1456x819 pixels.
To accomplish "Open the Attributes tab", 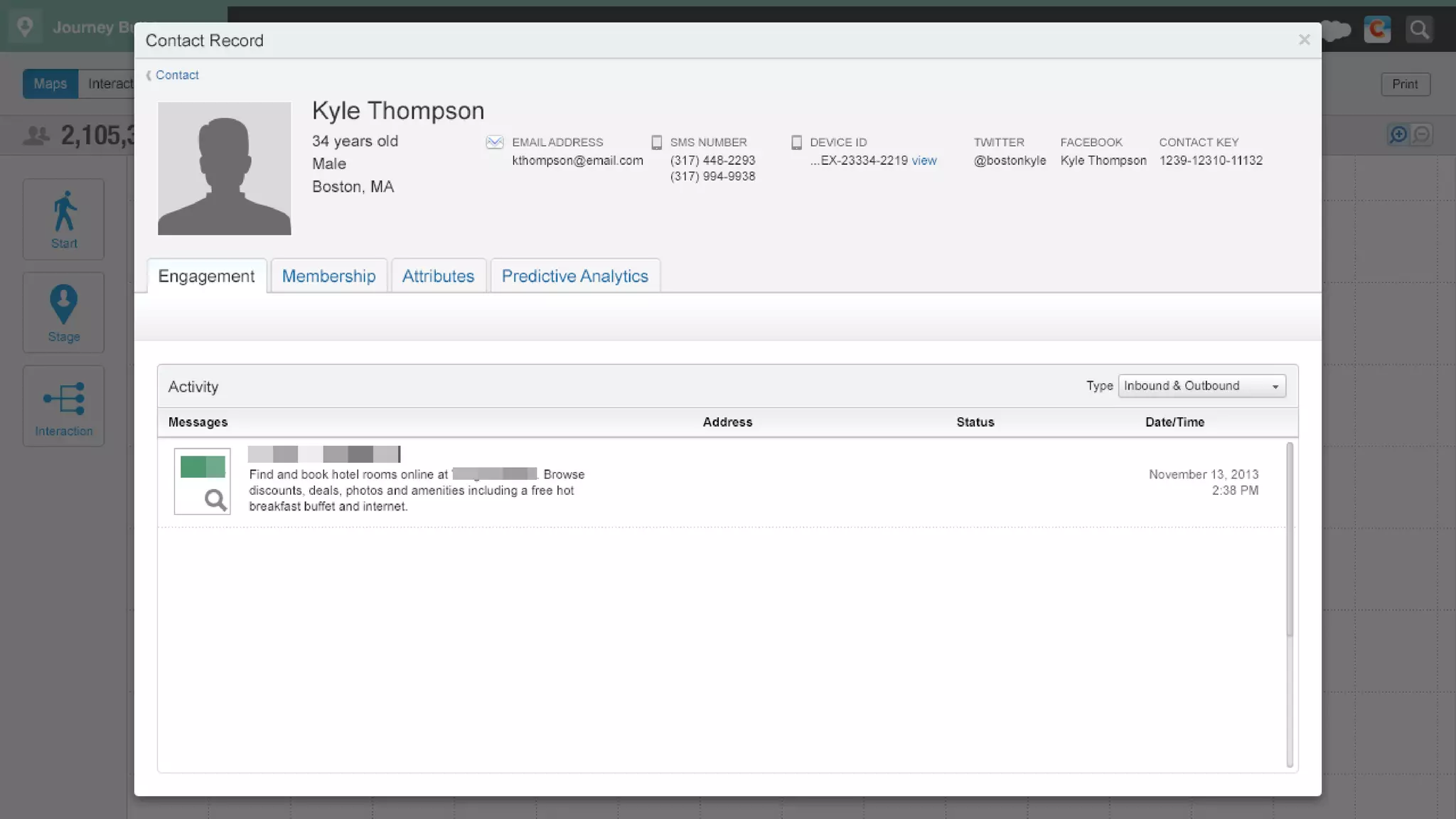I will (438, 276).
